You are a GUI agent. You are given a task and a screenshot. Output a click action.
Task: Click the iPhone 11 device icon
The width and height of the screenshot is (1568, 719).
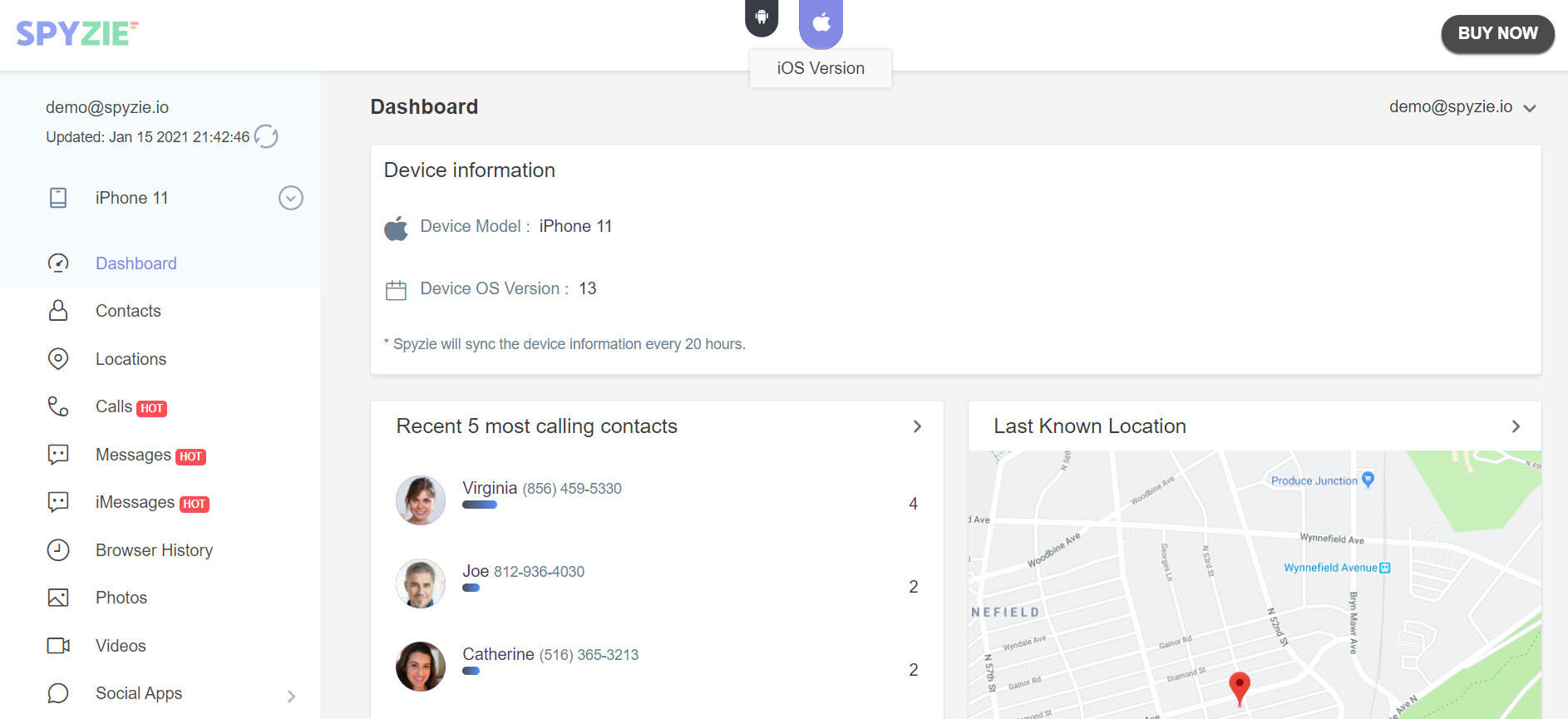tap(58, 198)
